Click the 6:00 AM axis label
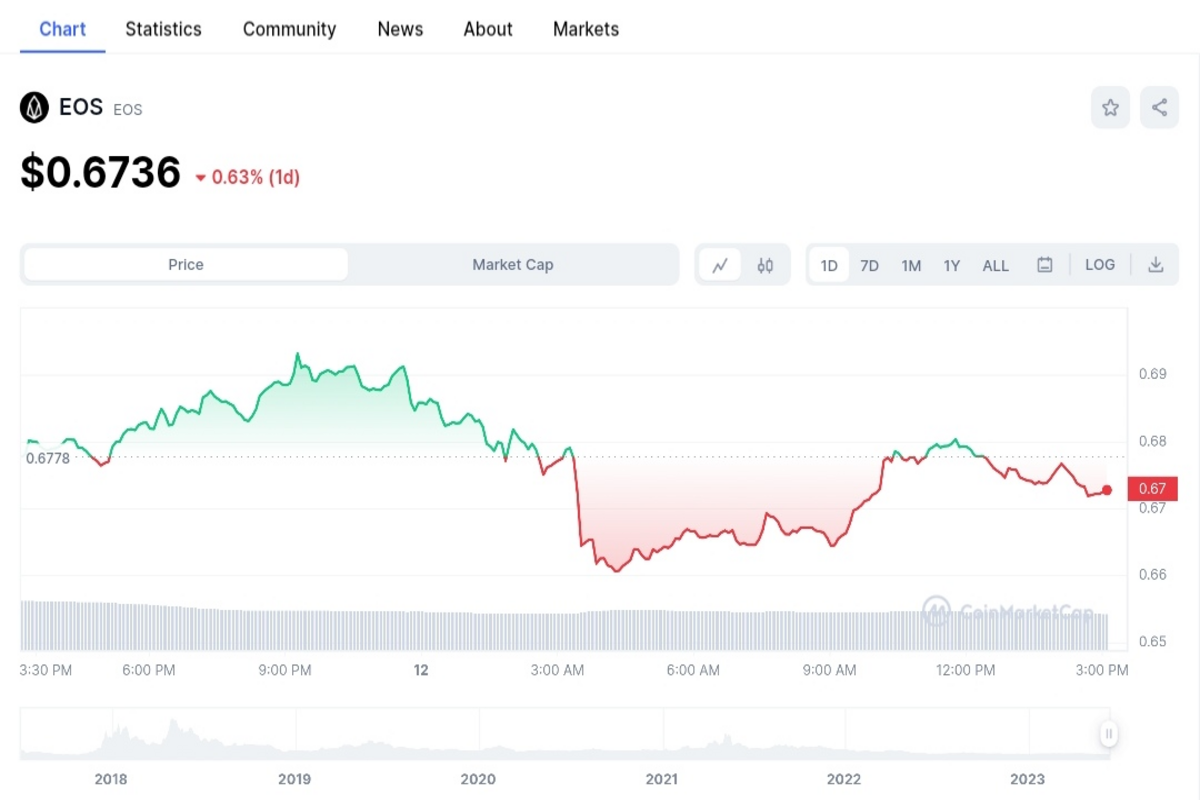This screenshot has width=1200, height=800. tap(694, 670)
